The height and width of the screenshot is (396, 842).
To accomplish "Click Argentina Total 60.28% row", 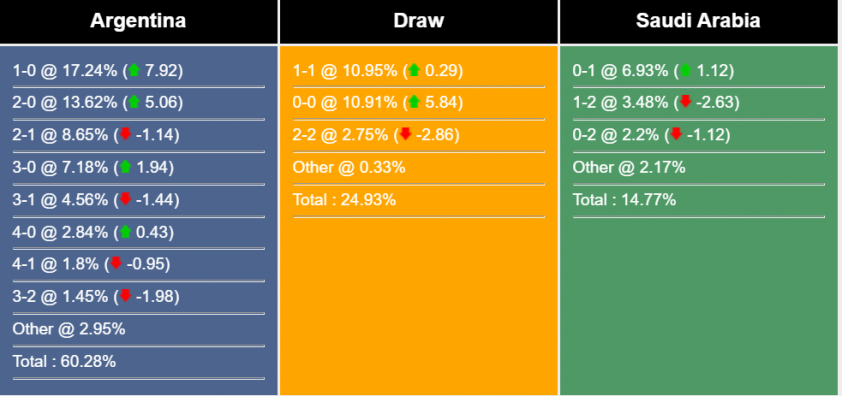I will pos(139,362).
